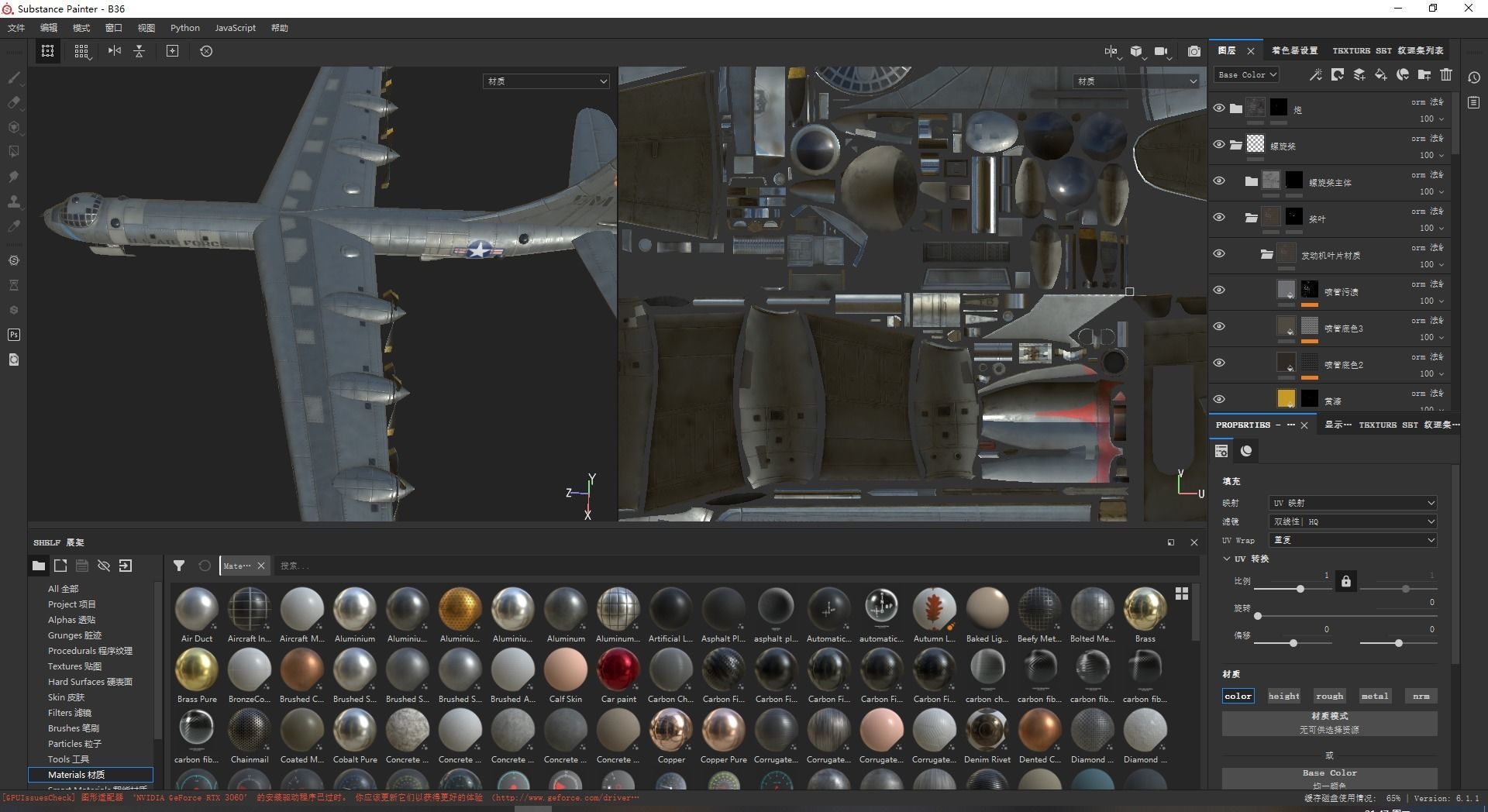Viewport: 1488px width, 812px height.
Task: Select the Polygon Fill tool
Action: coord(14,152)
